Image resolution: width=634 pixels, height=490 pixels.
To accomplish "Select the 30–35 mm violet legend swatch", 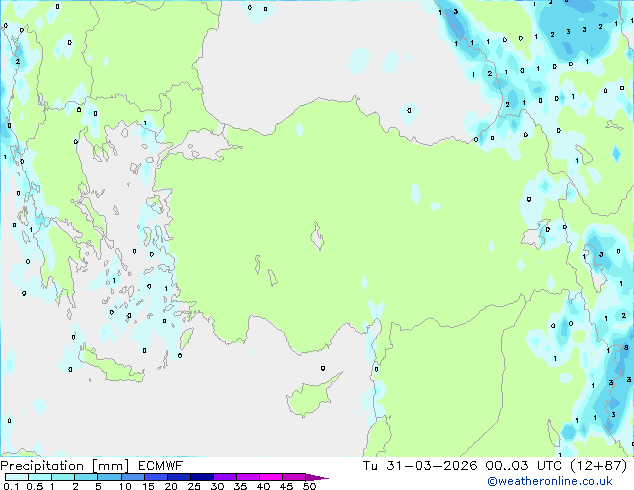I will pyautogui.click(x=224, y=477).
